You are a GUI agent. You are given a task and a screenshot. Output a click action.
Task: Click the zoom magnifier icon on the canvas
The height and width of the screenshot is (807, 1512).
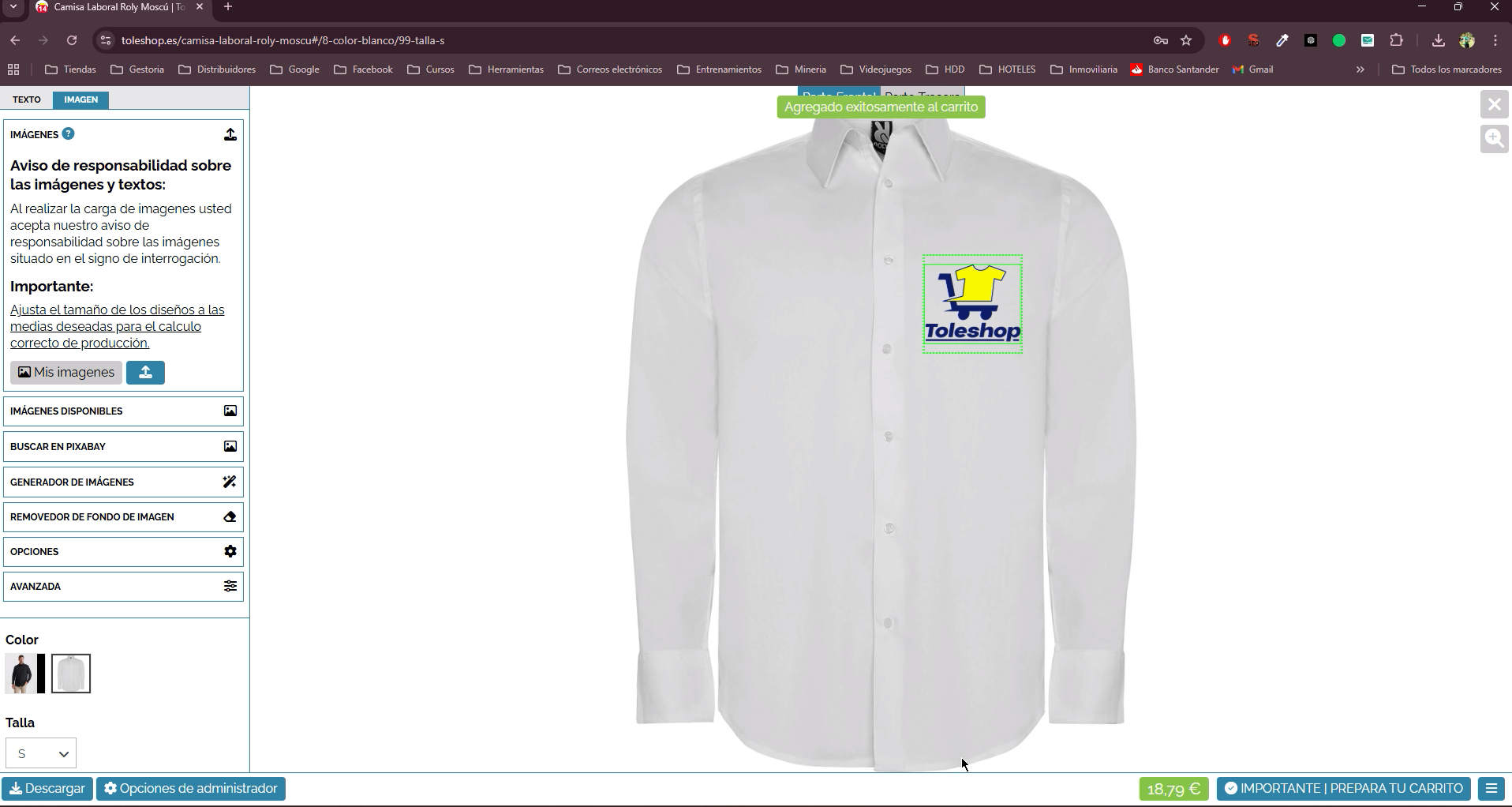[1494, 139]
